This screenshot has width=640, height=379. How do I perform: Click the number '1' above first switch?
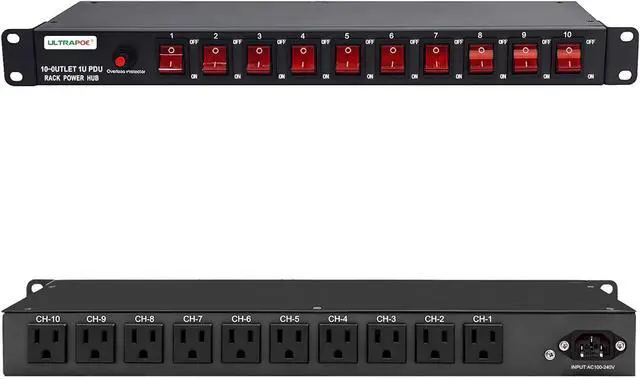pos(171,36)
